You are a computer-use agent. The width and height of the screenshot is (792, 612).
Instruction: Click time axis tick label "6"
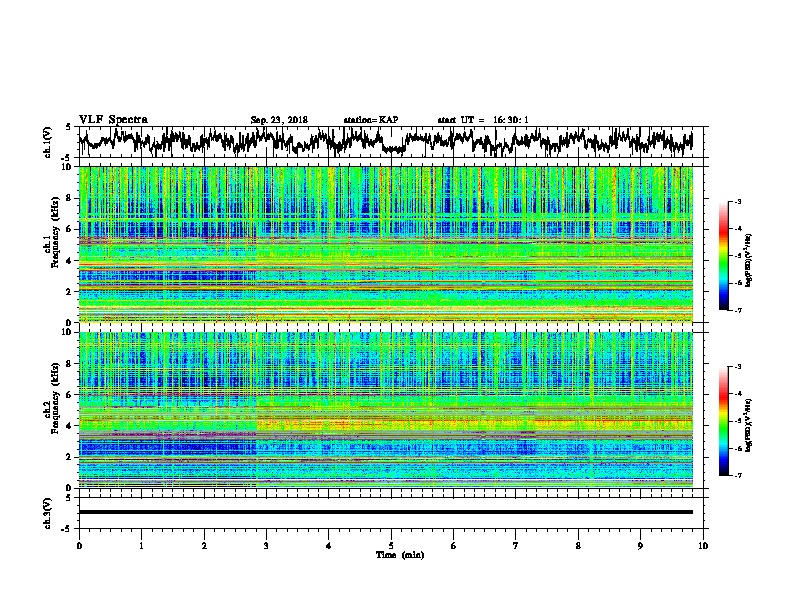(x=453, y=546)
